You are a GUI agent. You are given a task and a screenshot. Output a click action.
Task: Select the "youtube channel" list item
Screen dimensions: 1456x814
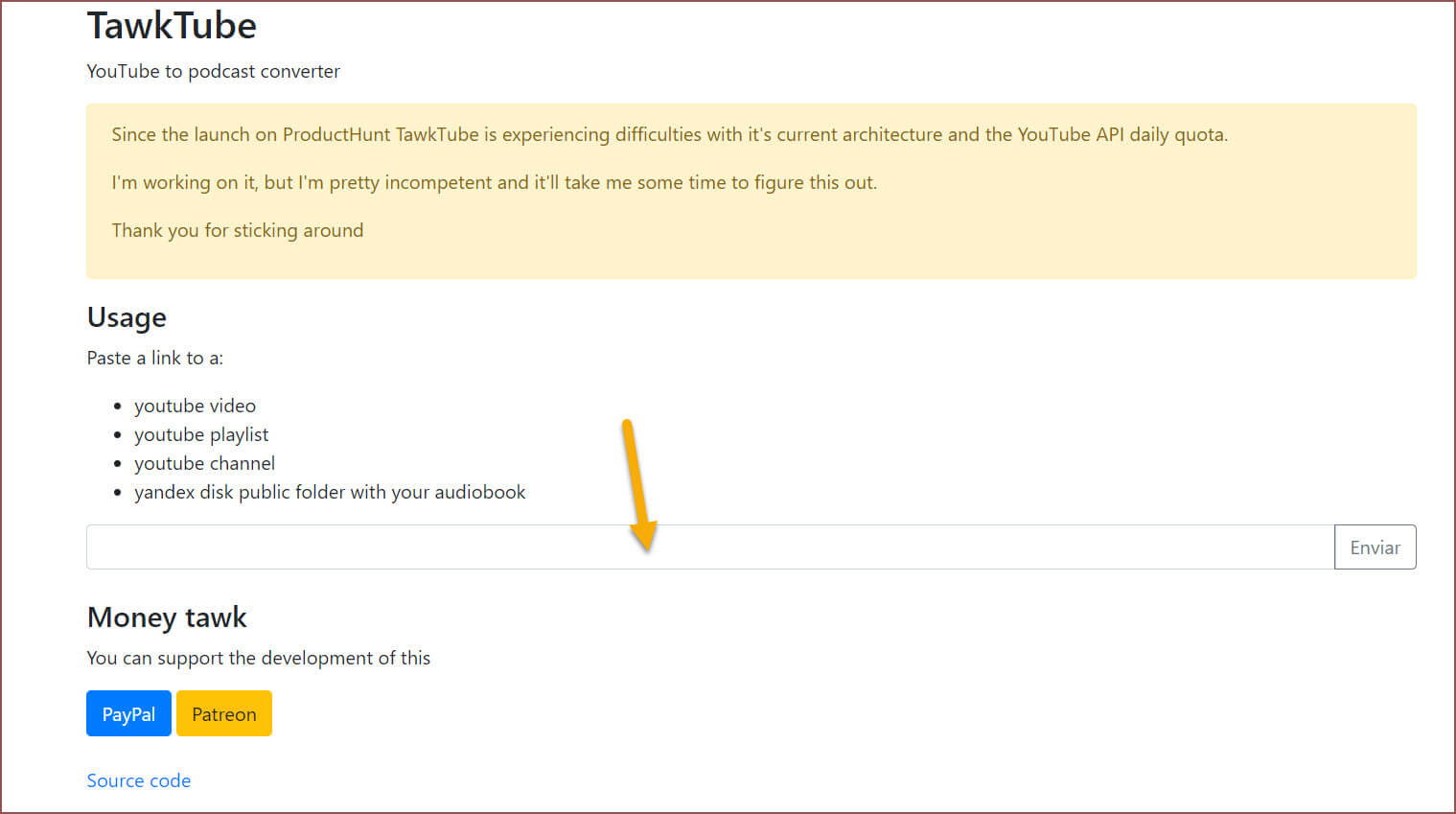204,463
